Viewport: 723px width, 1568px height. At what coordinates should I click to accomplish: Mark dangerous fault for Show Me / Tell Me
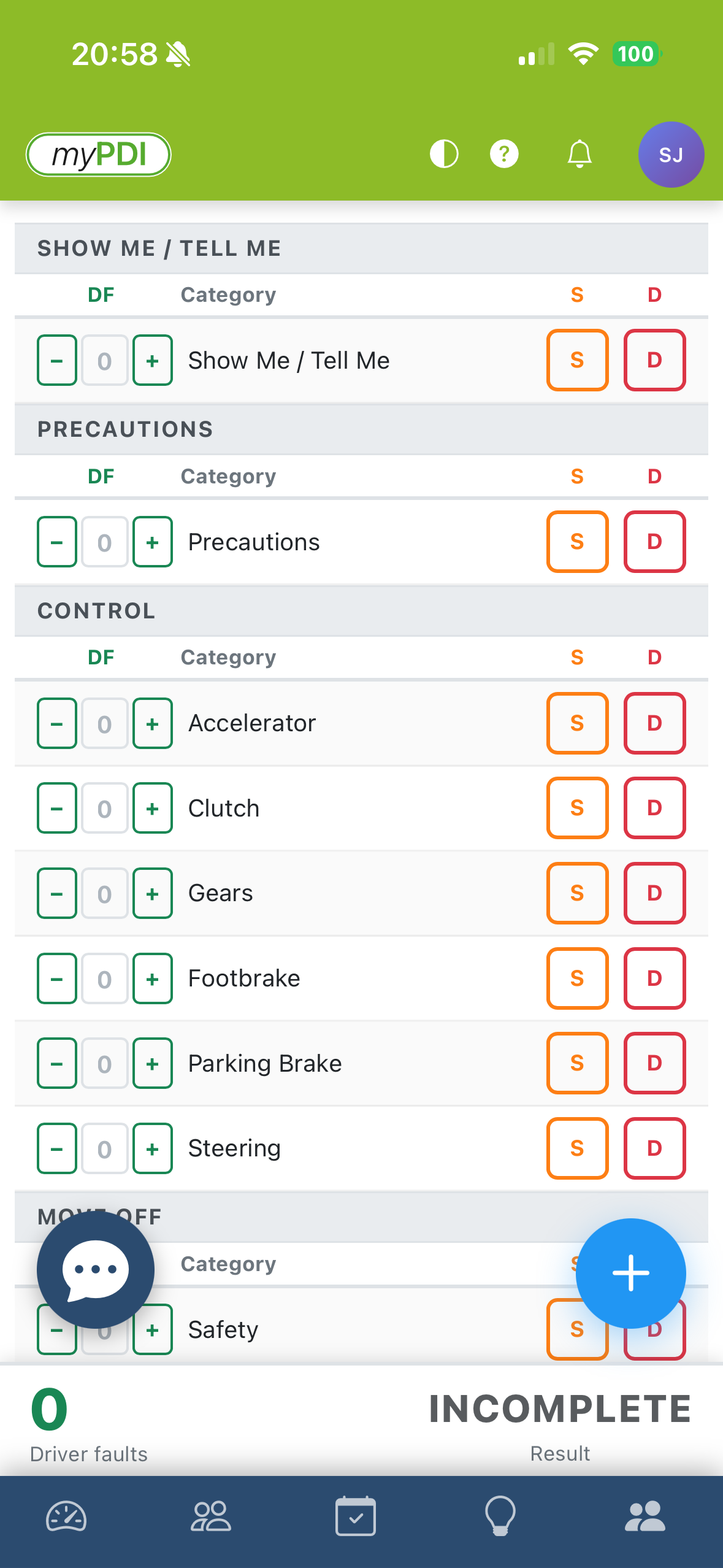click(654, 360)
